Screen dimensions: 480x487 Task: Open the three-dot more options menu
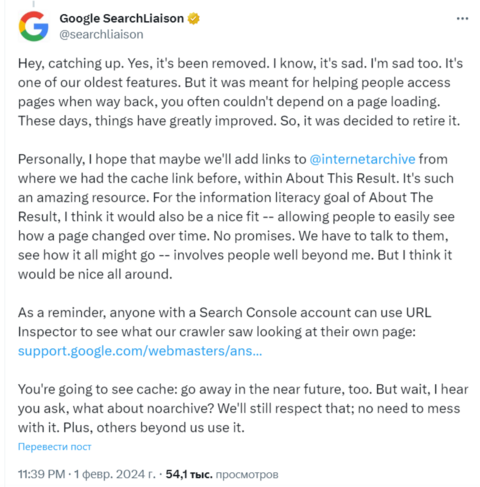(462, 19)
